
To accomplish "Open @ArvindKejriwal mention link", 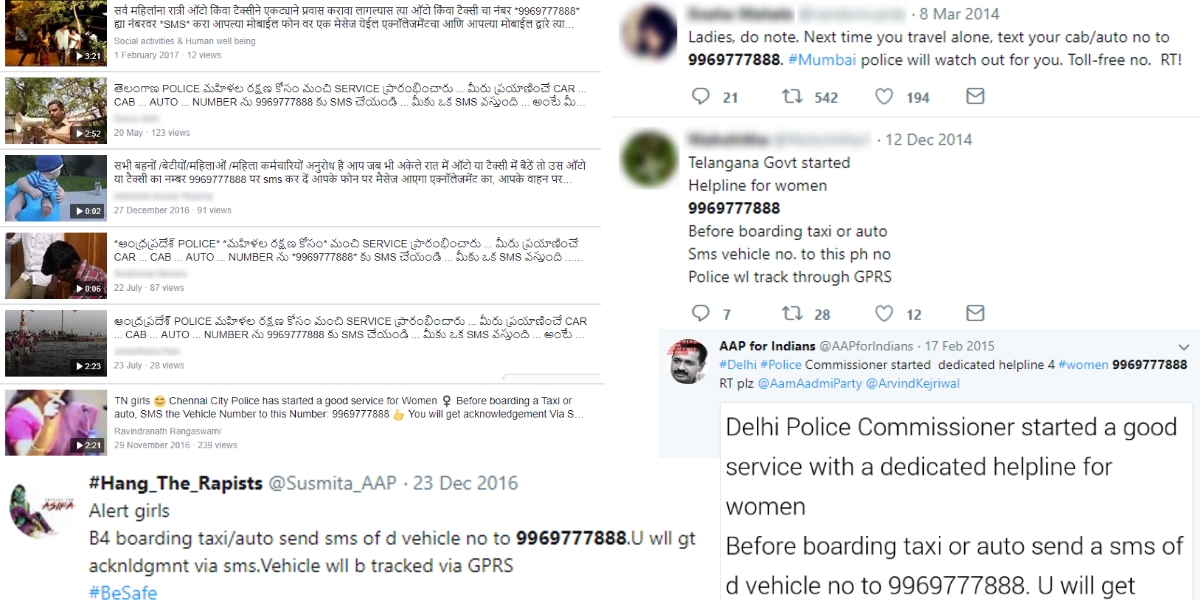I will coord(918,382).
